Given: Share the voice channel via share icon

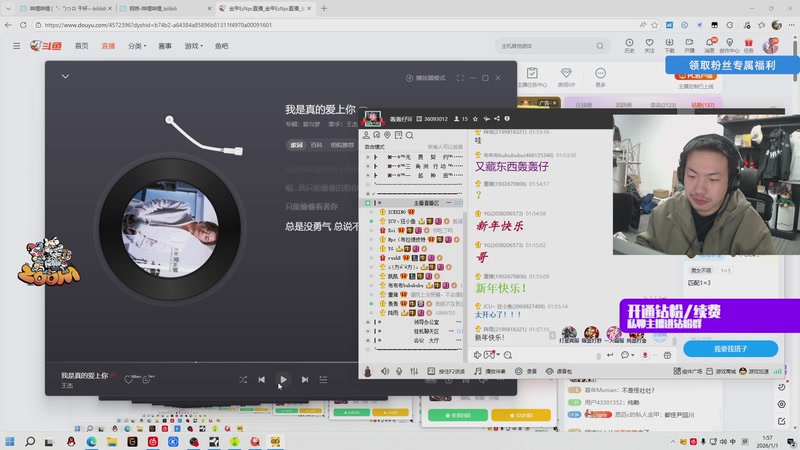Looking at the screenshot, I should click(496, 119).
